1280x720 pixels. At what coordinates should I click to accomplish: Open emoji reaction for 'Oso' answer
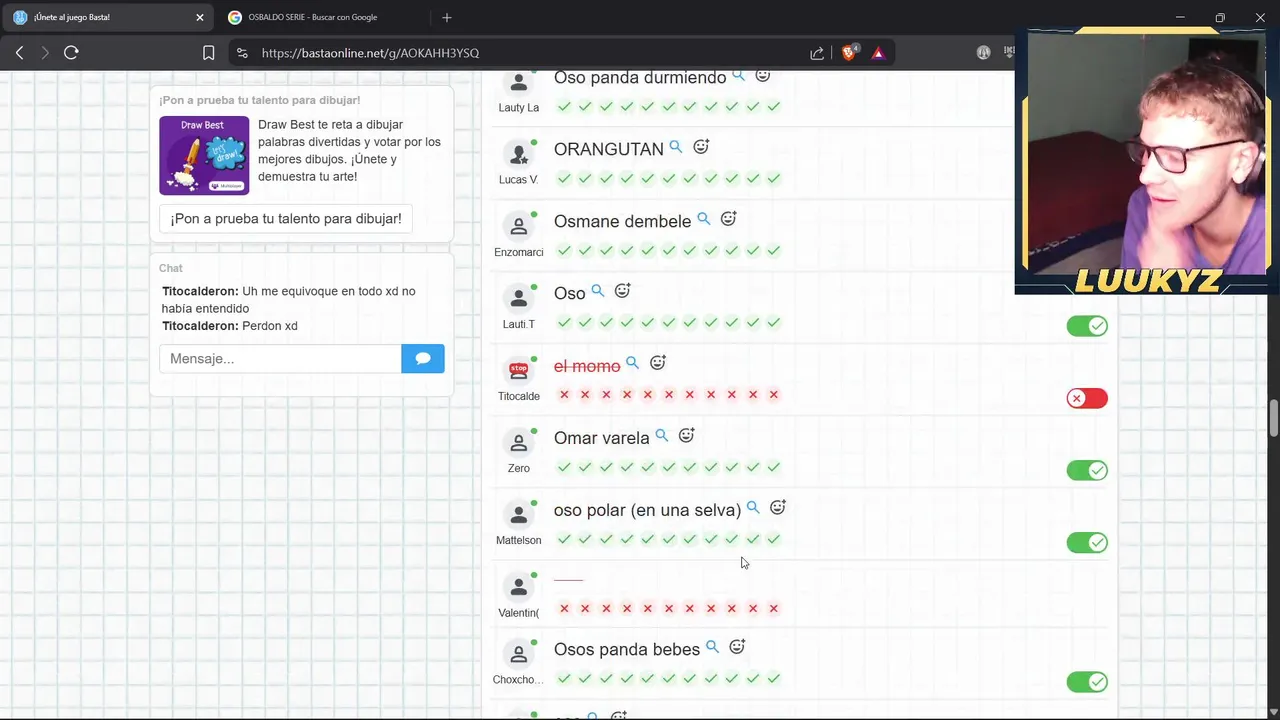tap(622, 291)
